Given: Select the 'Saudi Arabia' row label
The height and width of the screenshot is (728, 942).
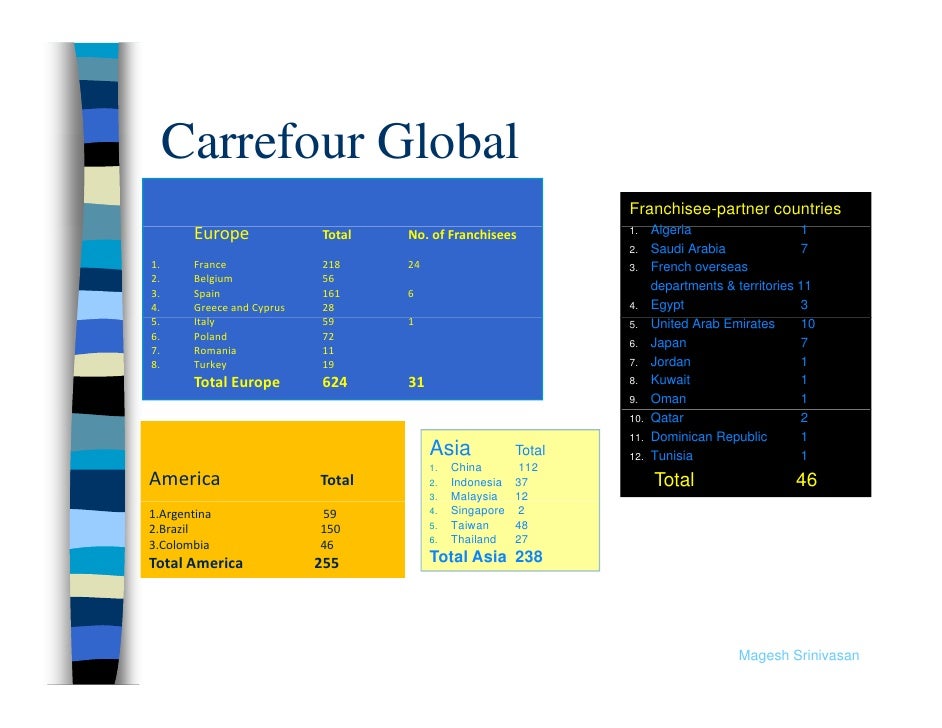Looking at the screenshot, I should click(688, 249).
